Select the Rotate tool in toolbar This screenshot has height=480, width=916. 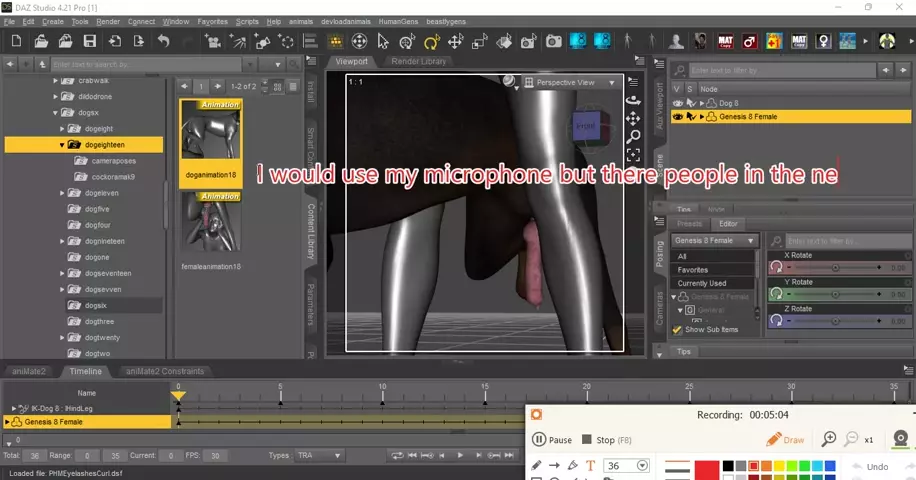click(432, 42)
